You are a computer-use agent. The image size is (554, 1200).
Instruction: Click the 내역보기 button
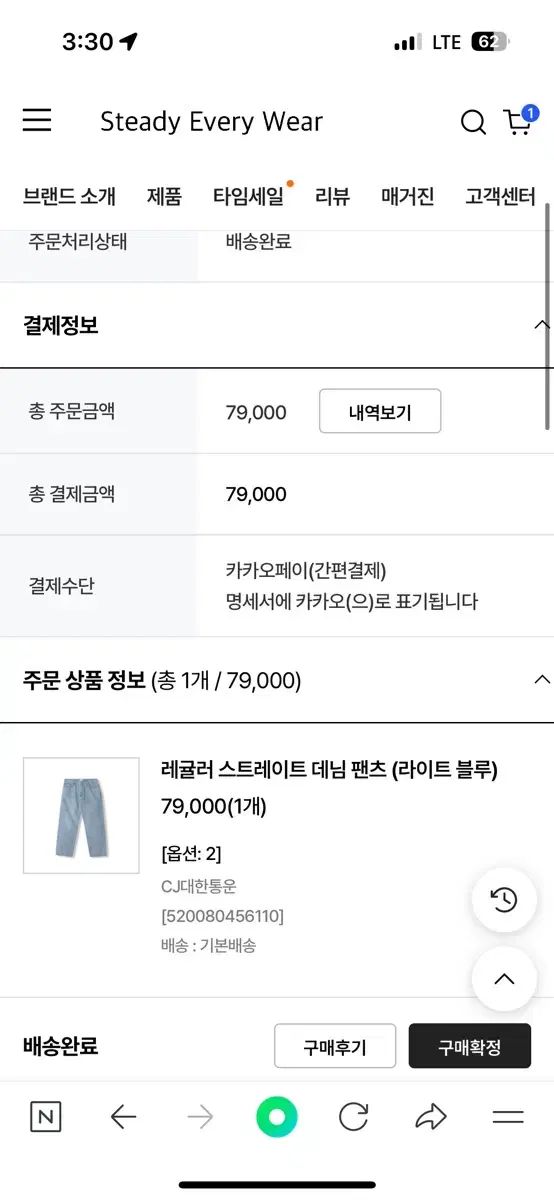(380, 411)
